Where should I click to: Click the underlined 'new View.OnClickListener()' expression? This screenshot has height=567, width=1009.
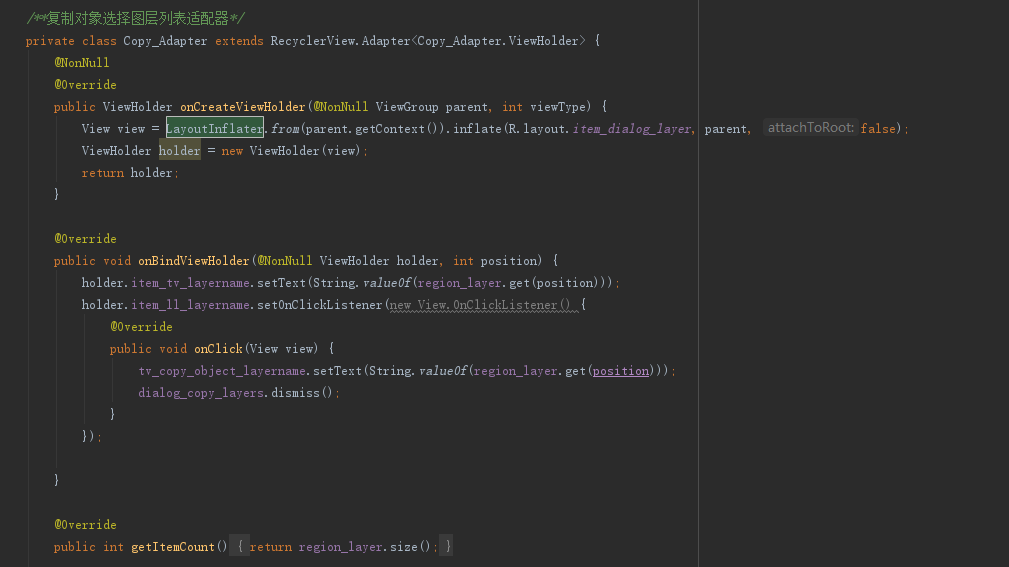[x=480, y=304]
